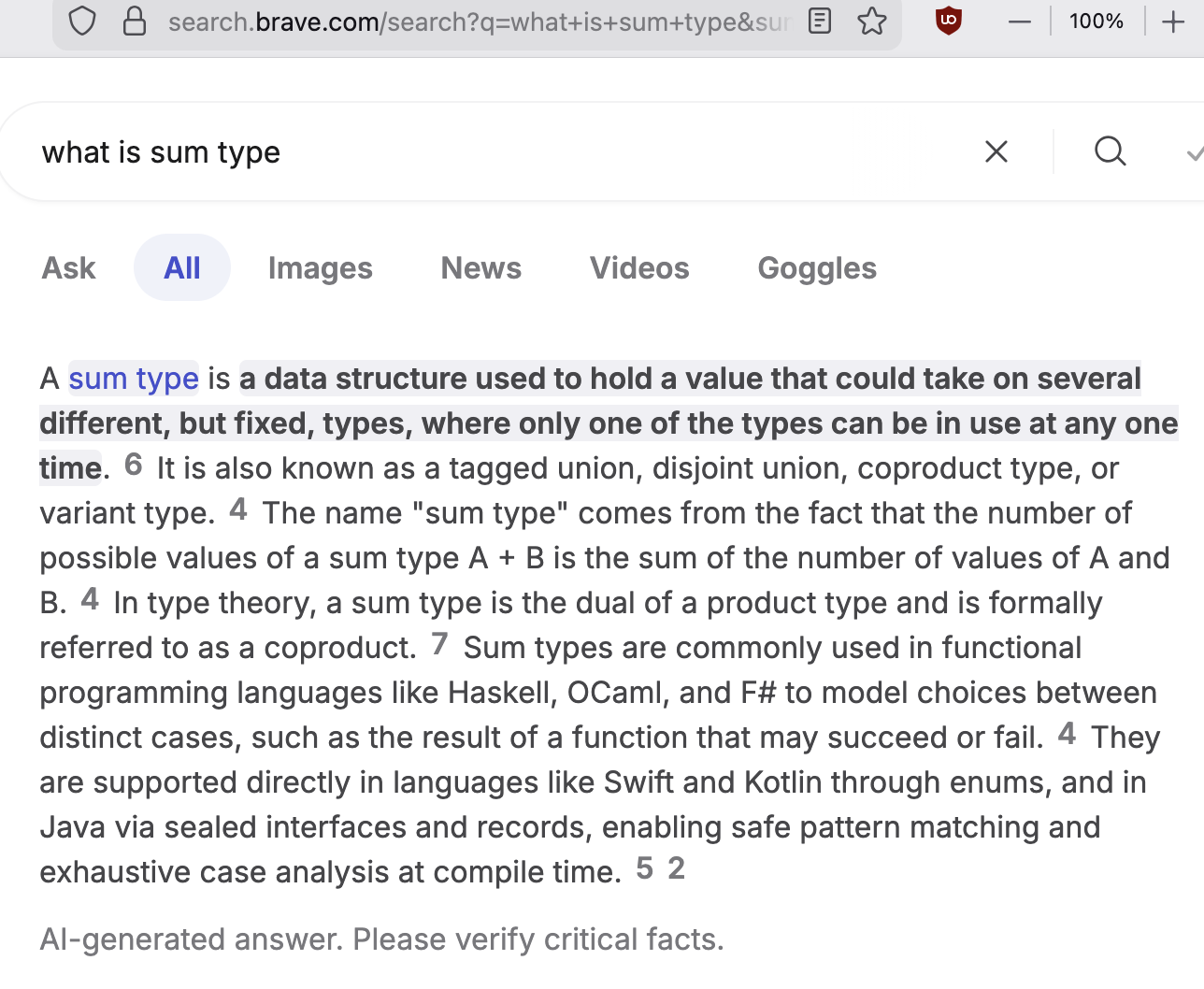Select the News tab
1204x989 pixels.
point(480,268)
